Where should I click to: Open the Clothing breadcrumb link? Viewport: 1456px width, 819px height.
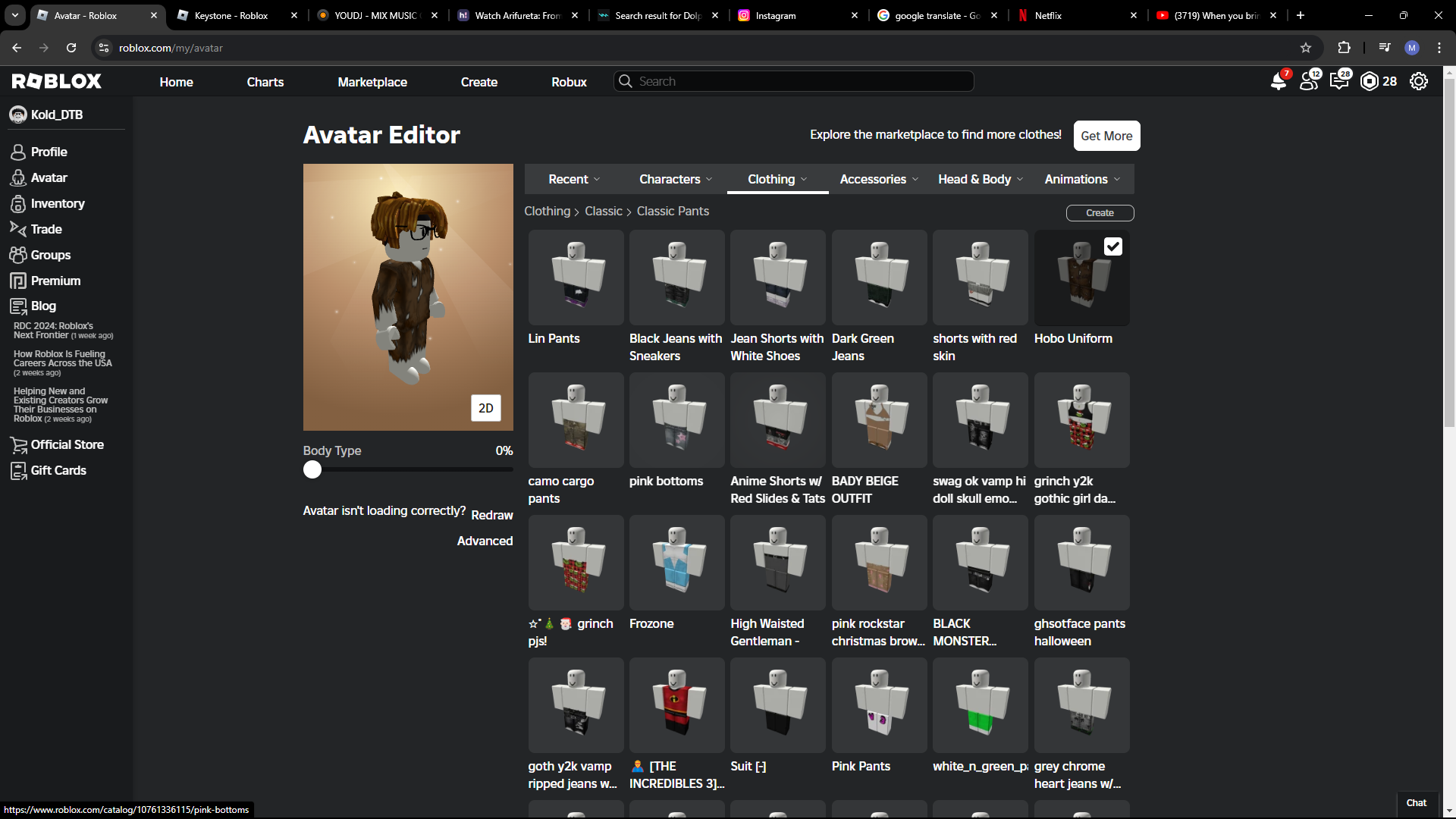[548, 212]
